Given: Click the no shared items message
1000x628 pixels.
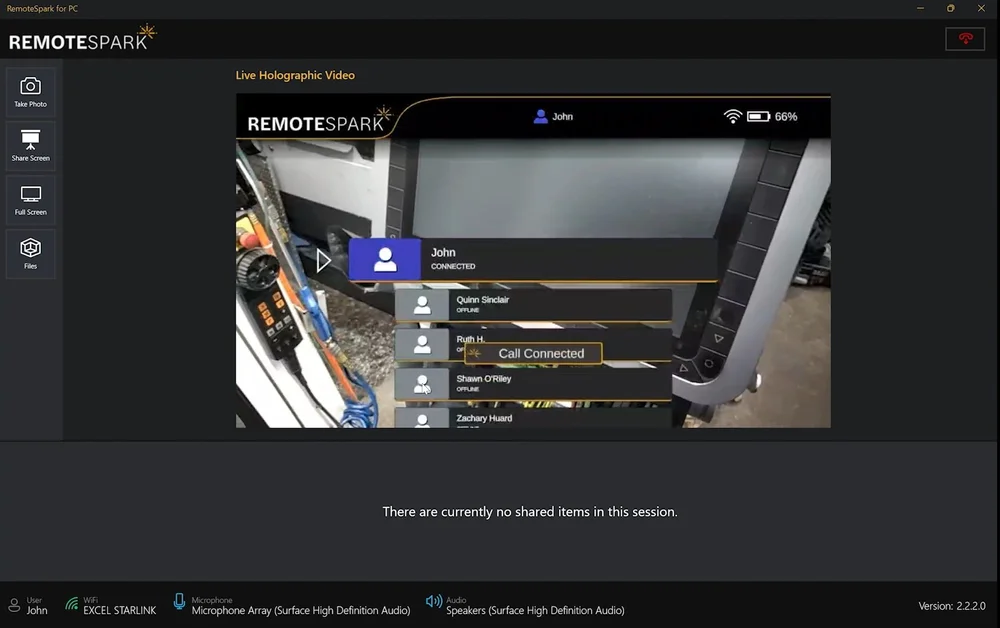Looking at the screenshot, I should pos(530,511).
